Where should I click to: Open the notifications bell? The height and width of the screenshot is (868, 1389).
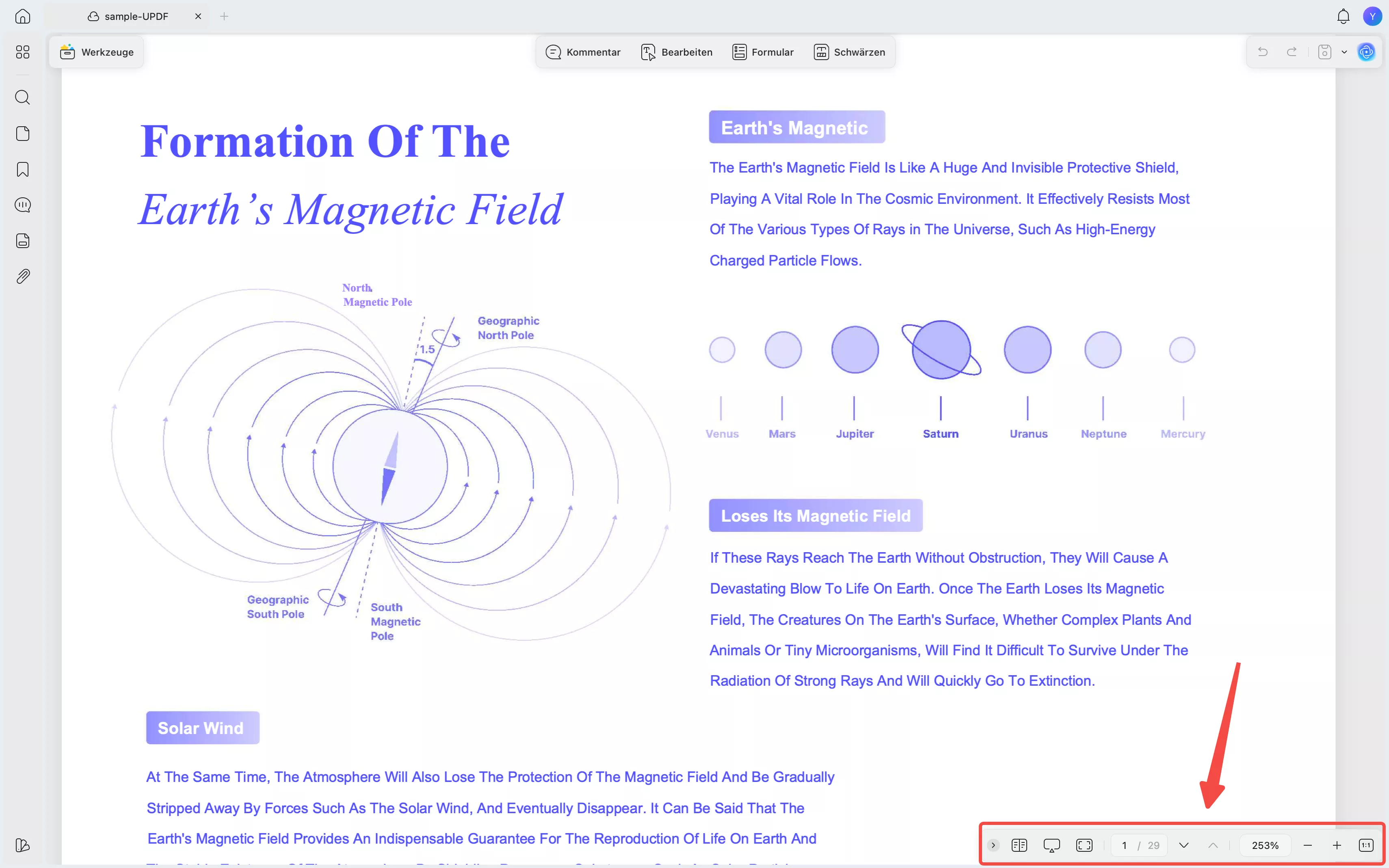pos(1343,17)
